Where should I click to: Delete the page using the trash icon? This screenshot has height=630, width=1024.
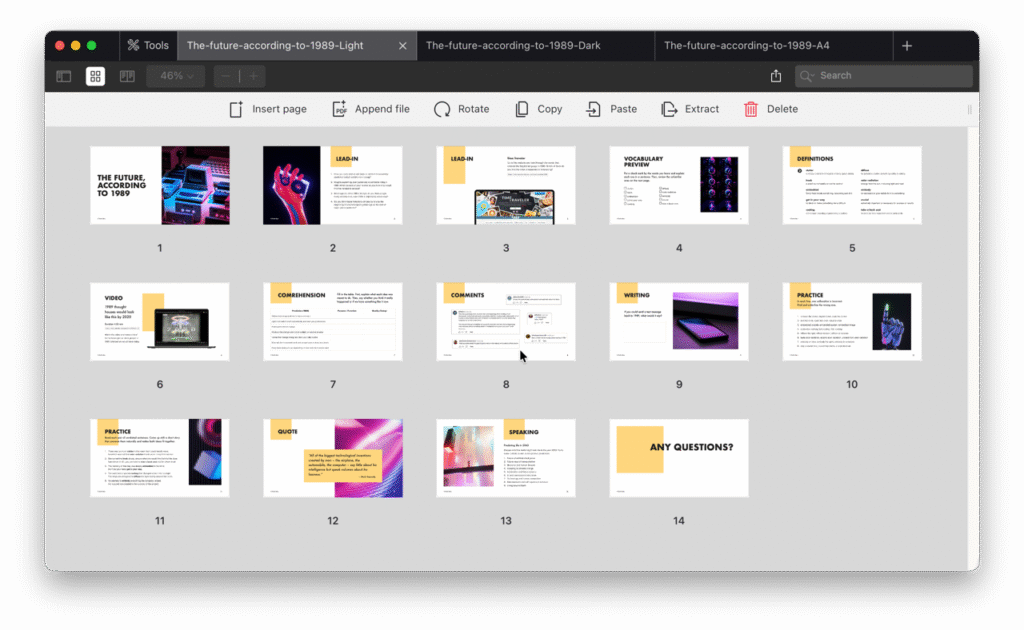[751, 109]
